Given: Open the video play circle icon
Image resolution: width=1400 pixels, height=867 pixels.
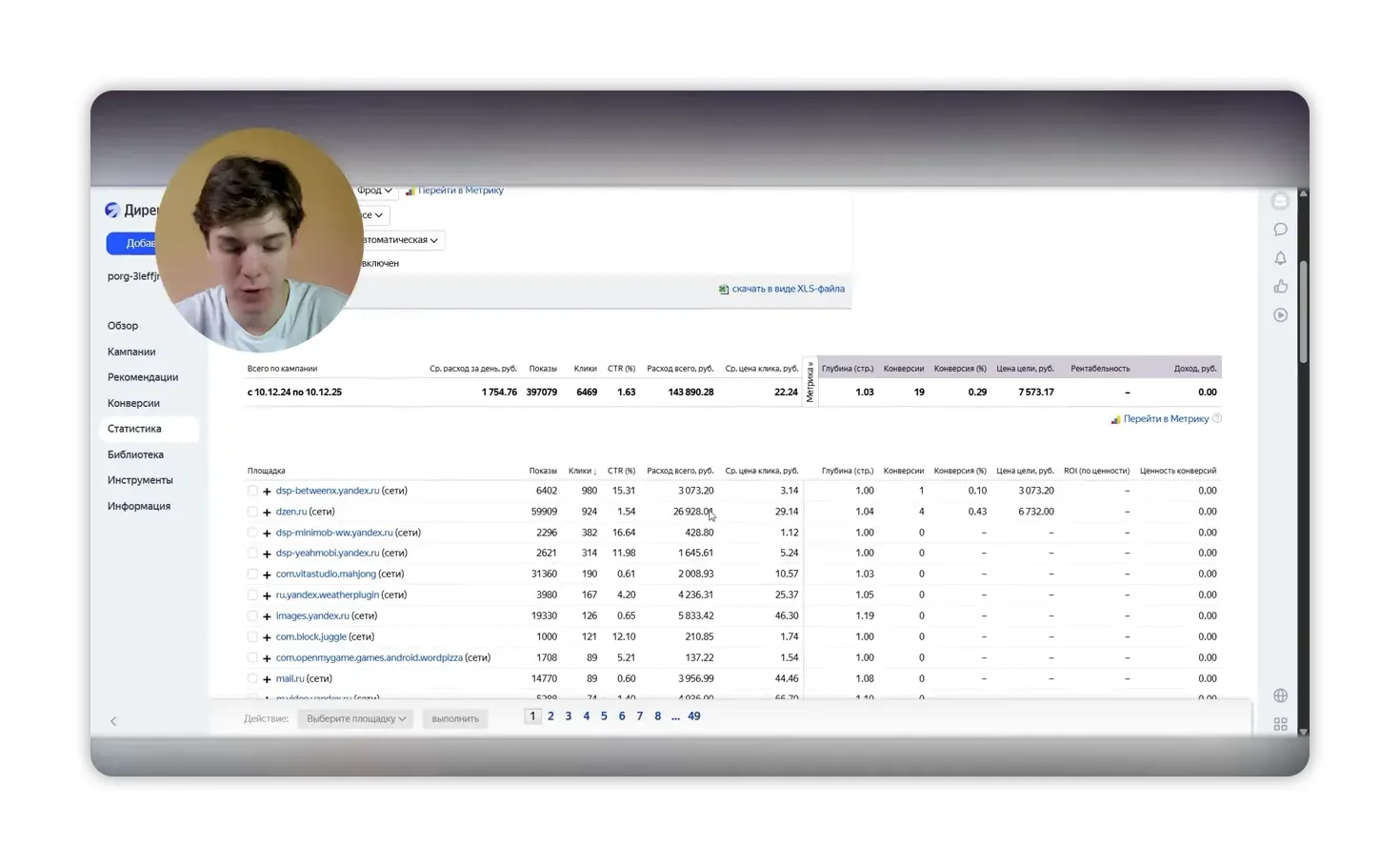Looking at the screenshot, I should tap(1280, 315).
